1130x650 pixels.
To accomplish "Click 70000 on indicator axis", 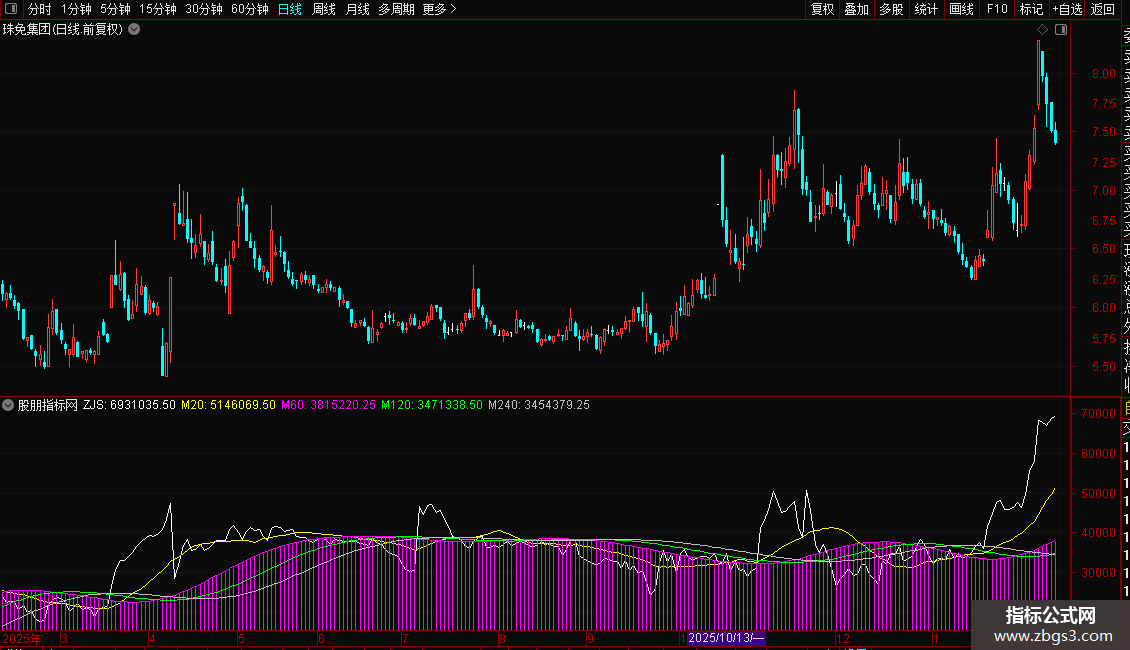I will tap(1098, 414).
